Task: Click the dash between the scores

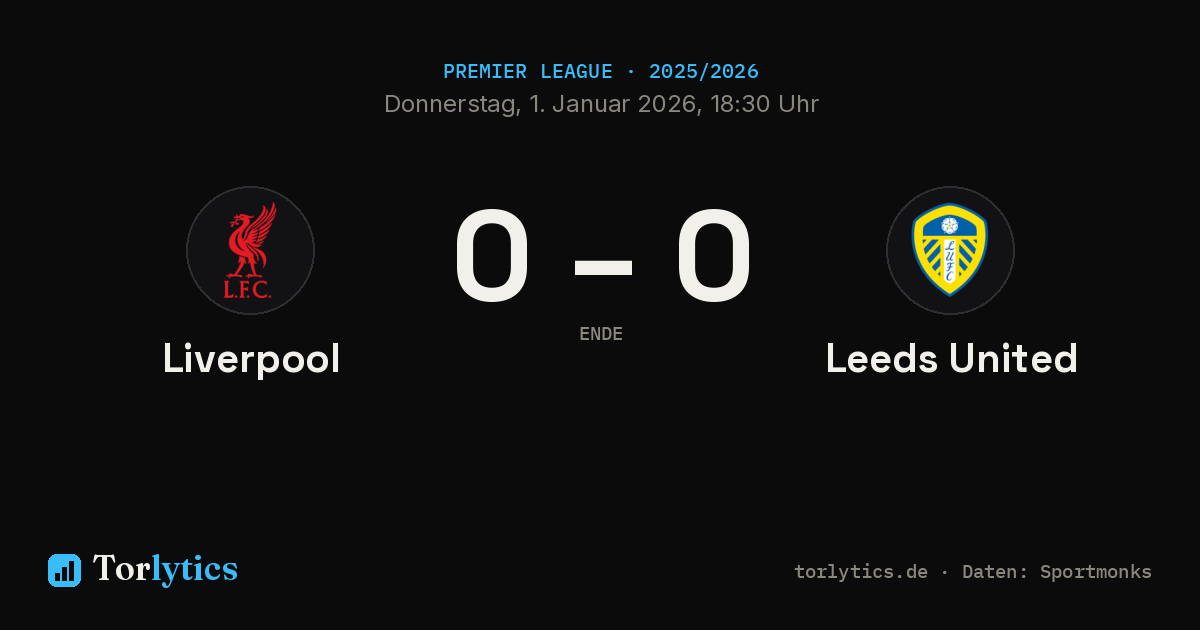Action: tap(603, 266)
